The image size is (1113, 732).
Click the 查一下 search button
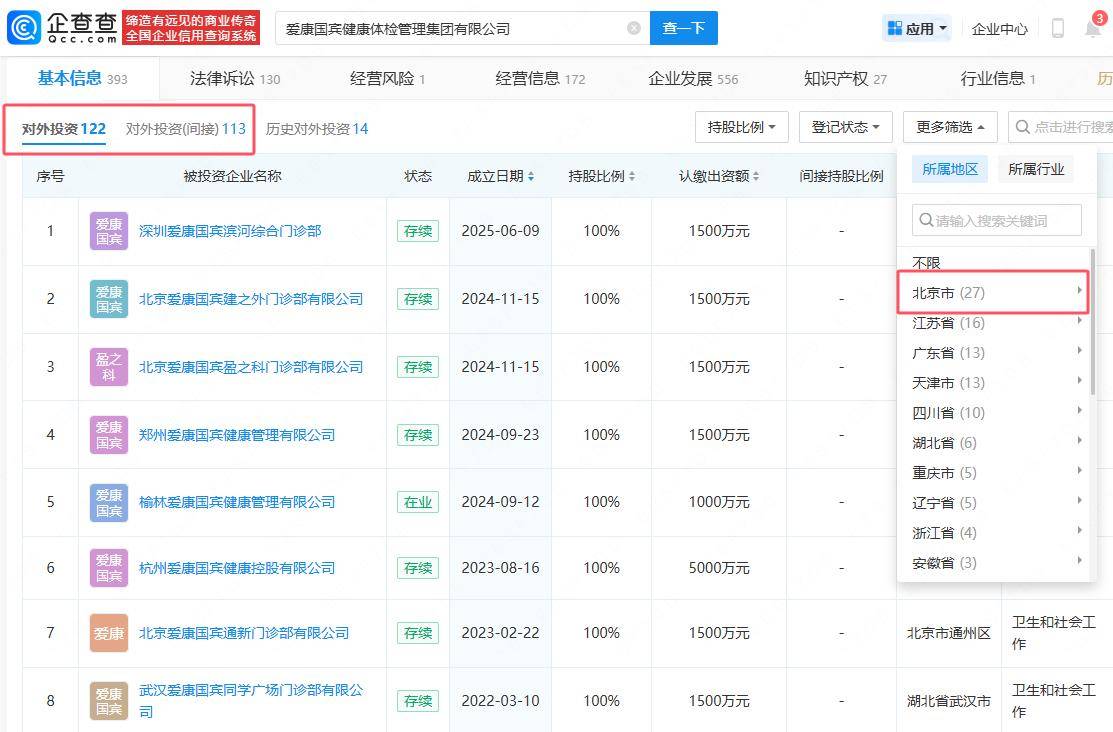coord(684,28)
